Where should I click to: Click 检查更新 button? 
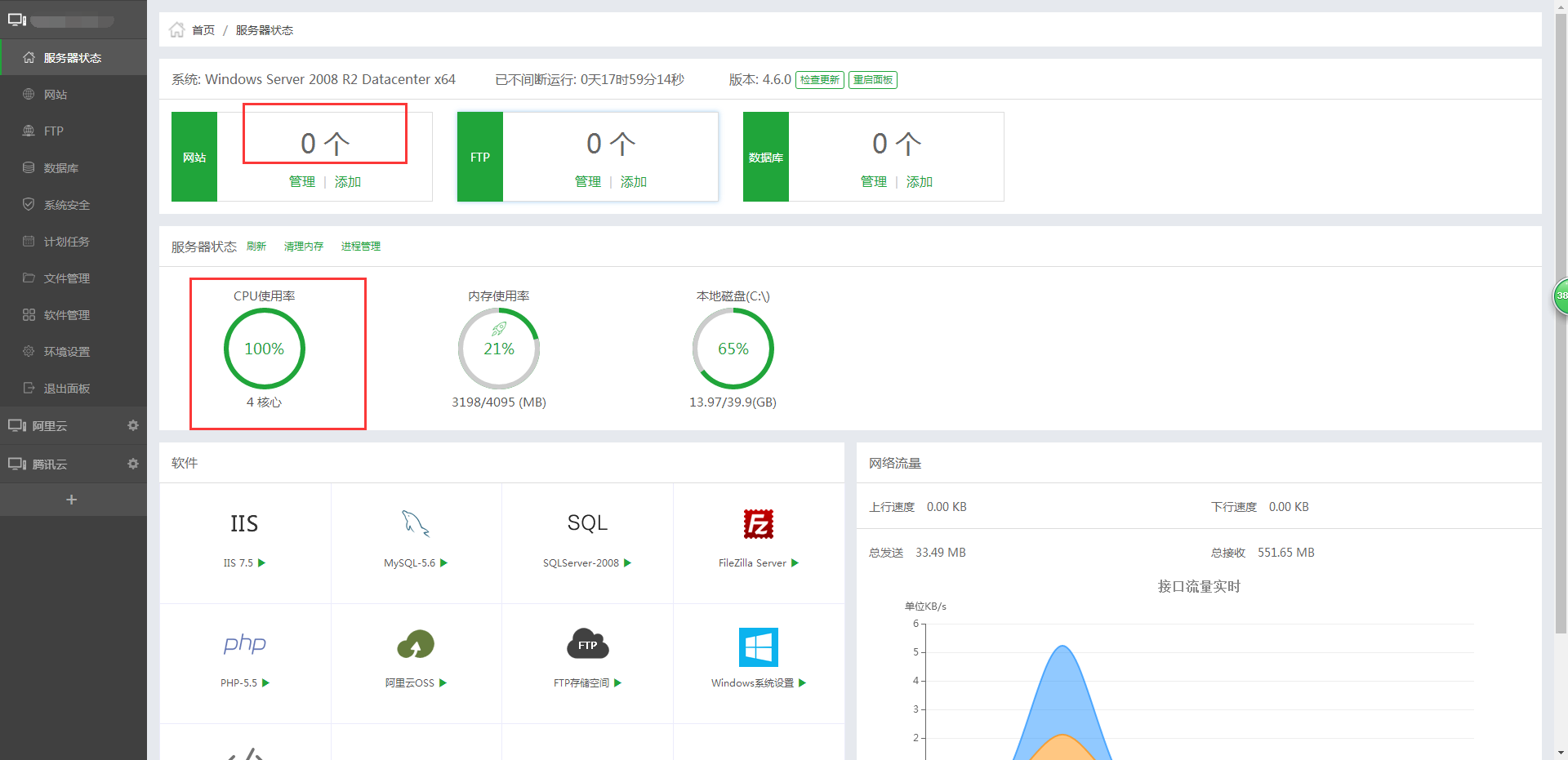pyautogui.click(x=819, y=79)
